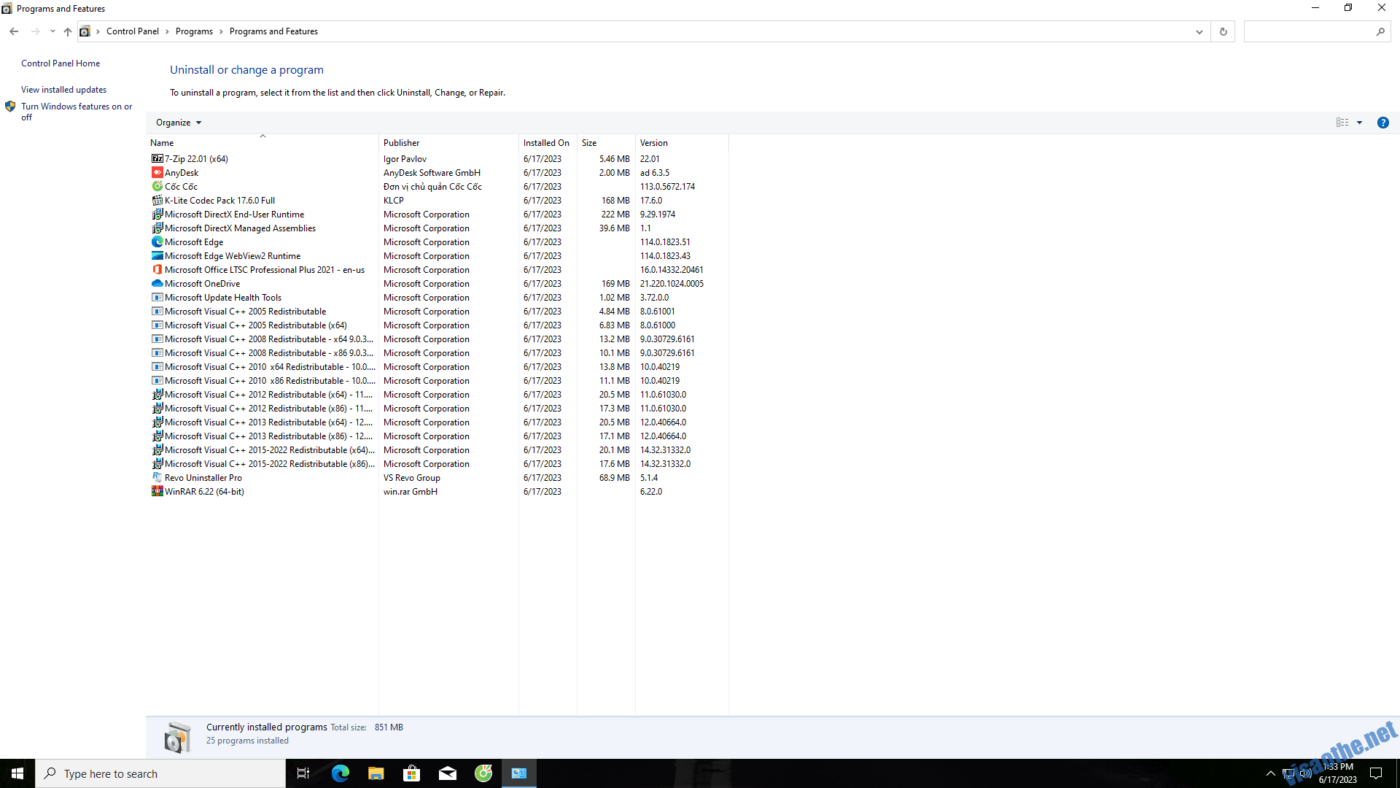This screenshot has height=788, width=1400.
Task: Open Microsoft Store from taskbar
Action: (x=412, y=773)
